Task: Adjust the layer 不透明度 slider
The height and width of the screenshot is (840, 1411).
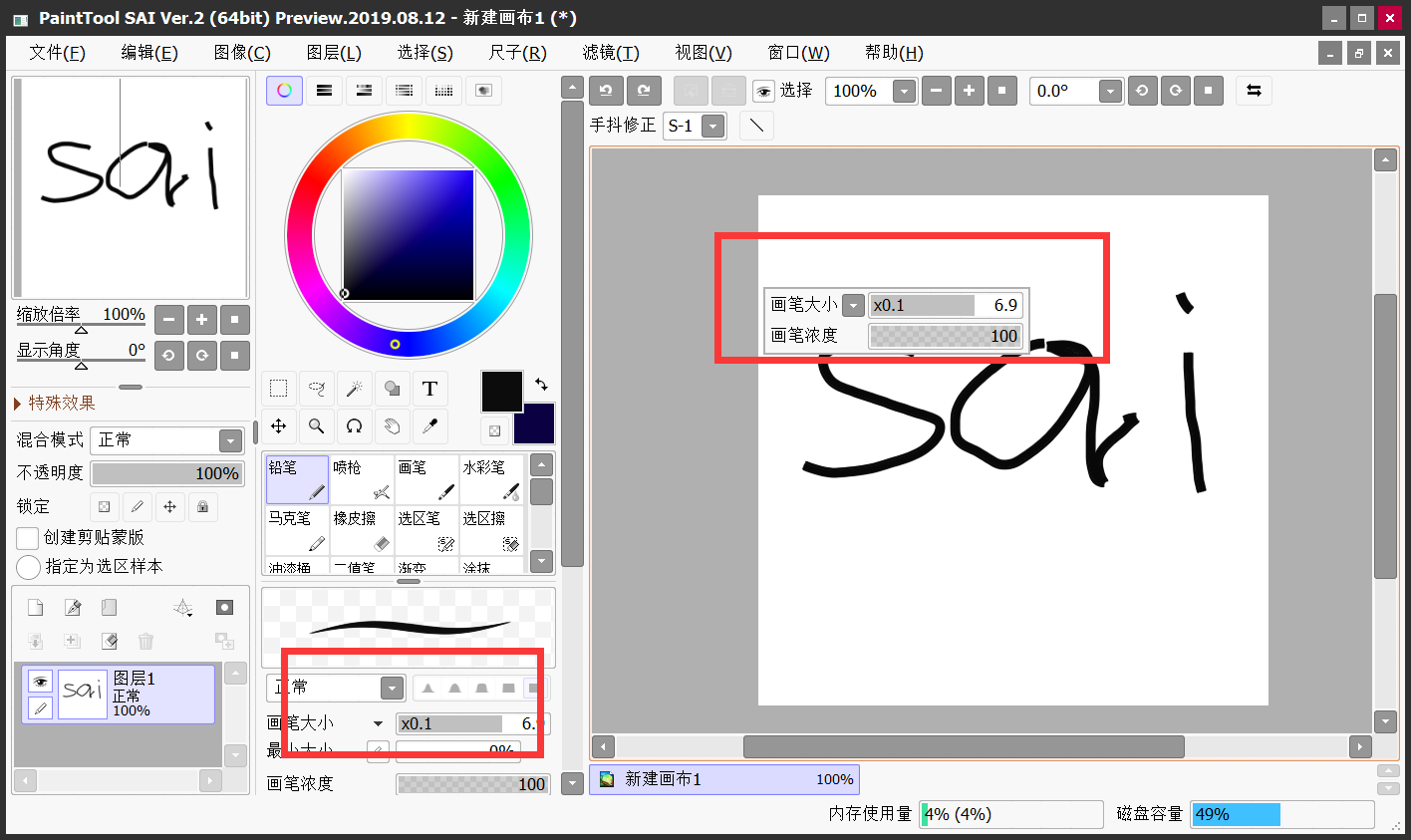Action: click(x=166, y=473)
